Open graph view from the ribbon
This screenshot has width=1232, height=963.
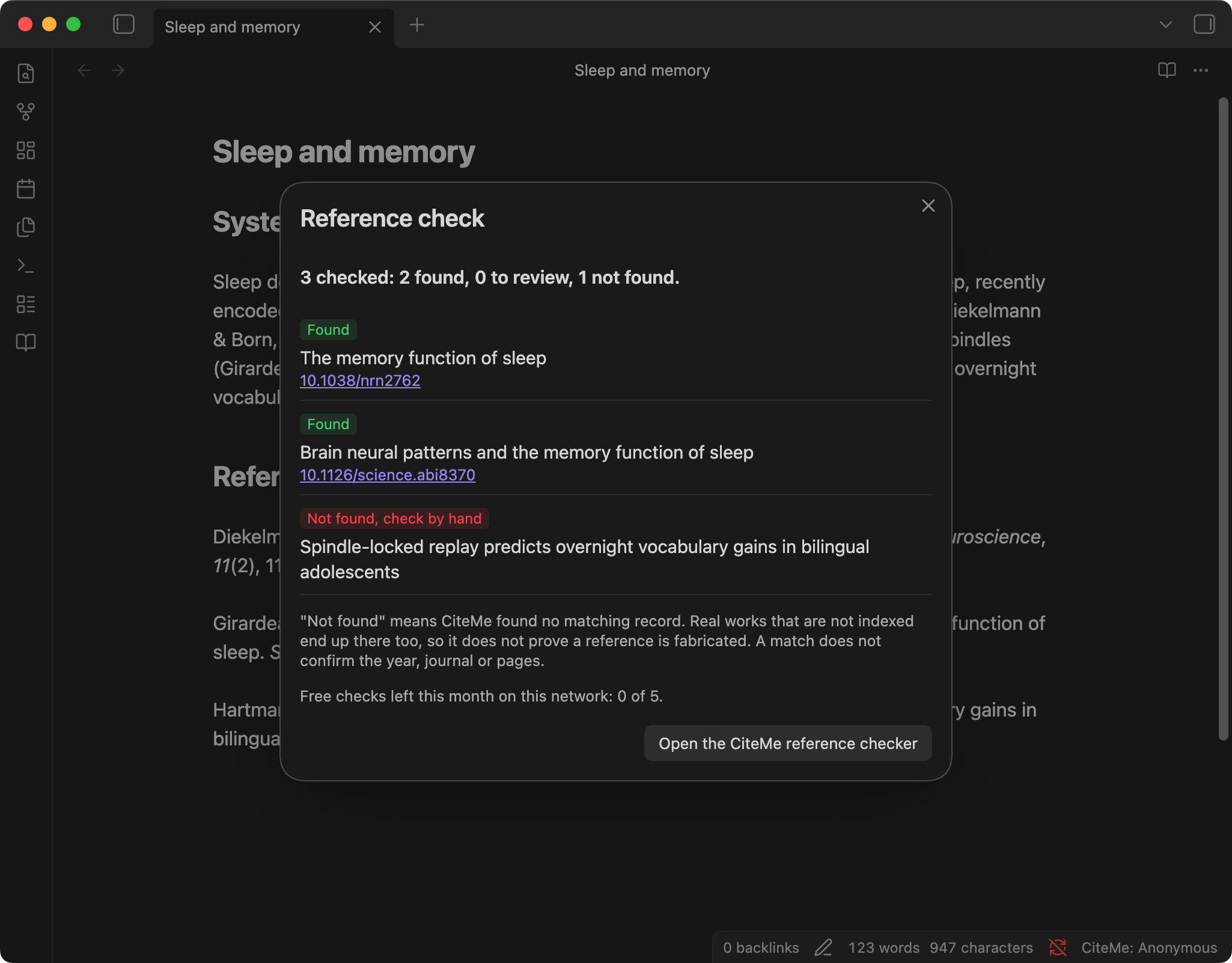point(26,112)
